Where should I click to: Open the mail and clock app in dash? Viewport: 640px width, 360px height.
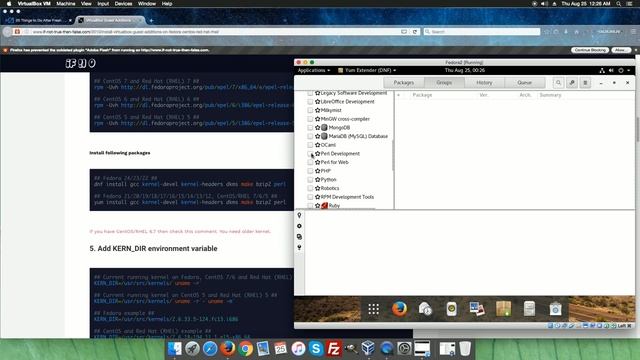tap(425, 309)
